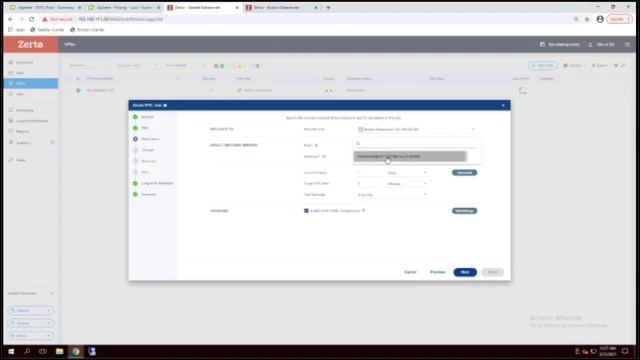Screen dimensions: 640x360
Task: Click the Not secure warning in the address bar
Action: coord(57,19)
